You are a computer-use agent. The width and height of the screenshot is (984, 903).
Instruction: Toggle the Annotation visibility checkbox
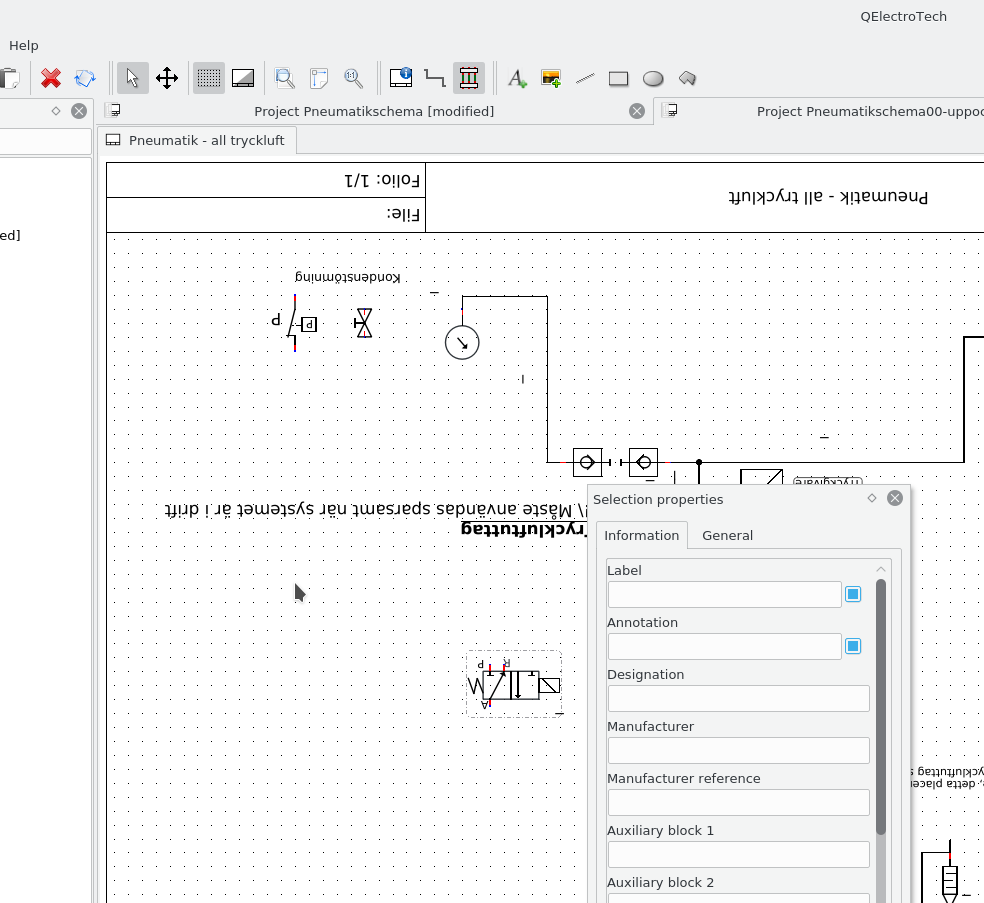click(853, 646)
